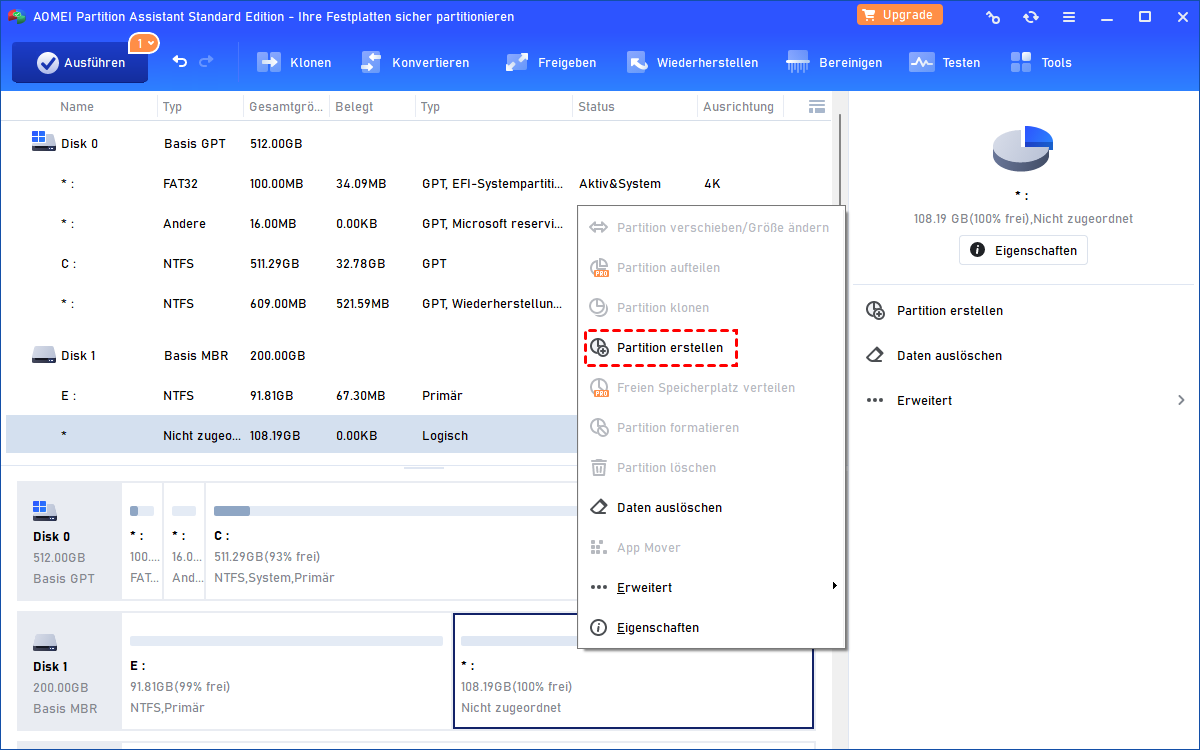Select the Nicht zugeordnet 108.19GB row
Screen dimensions: 1200x750
292,435
